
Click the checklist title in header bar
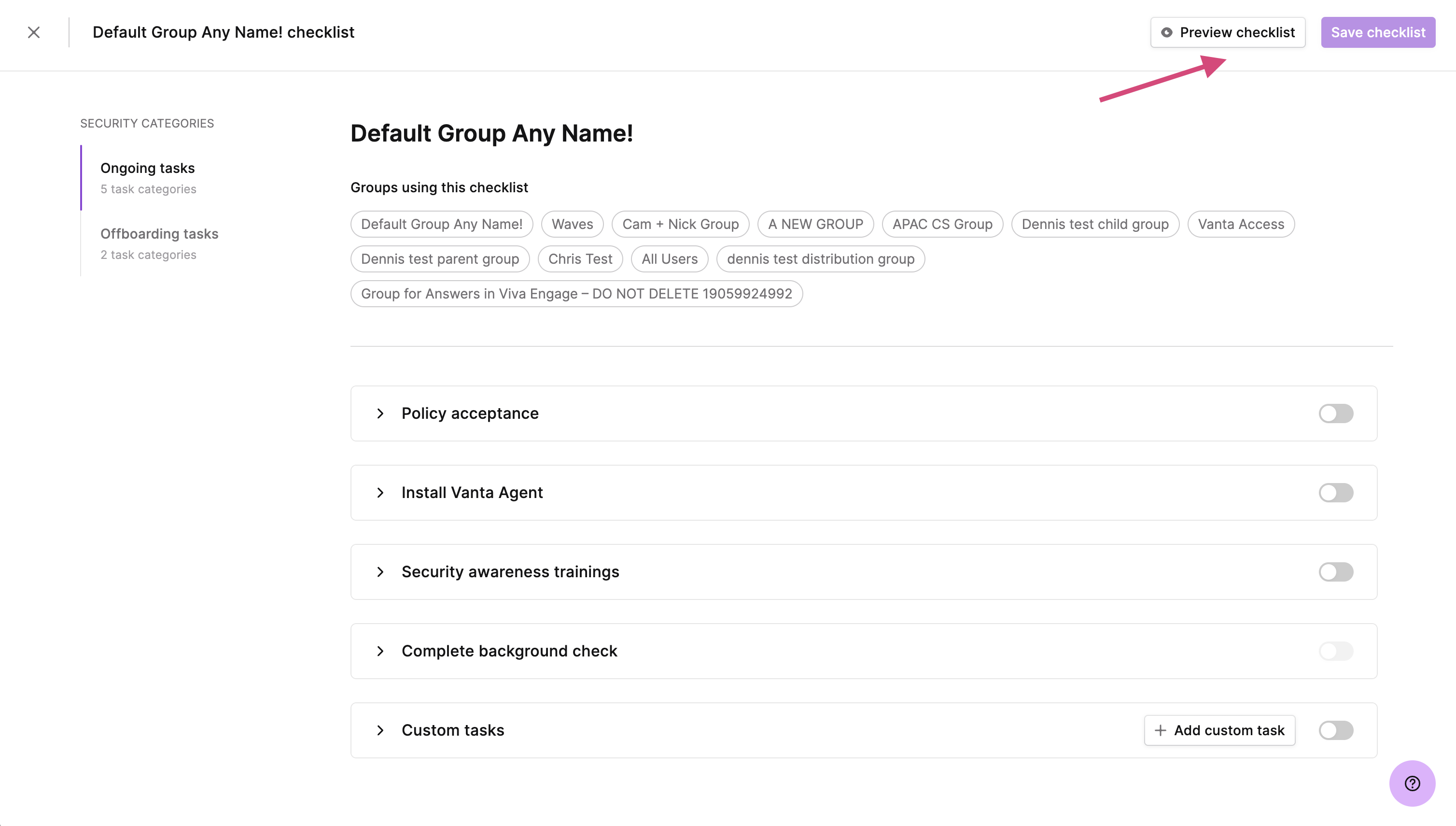click(x=224, y=32)
